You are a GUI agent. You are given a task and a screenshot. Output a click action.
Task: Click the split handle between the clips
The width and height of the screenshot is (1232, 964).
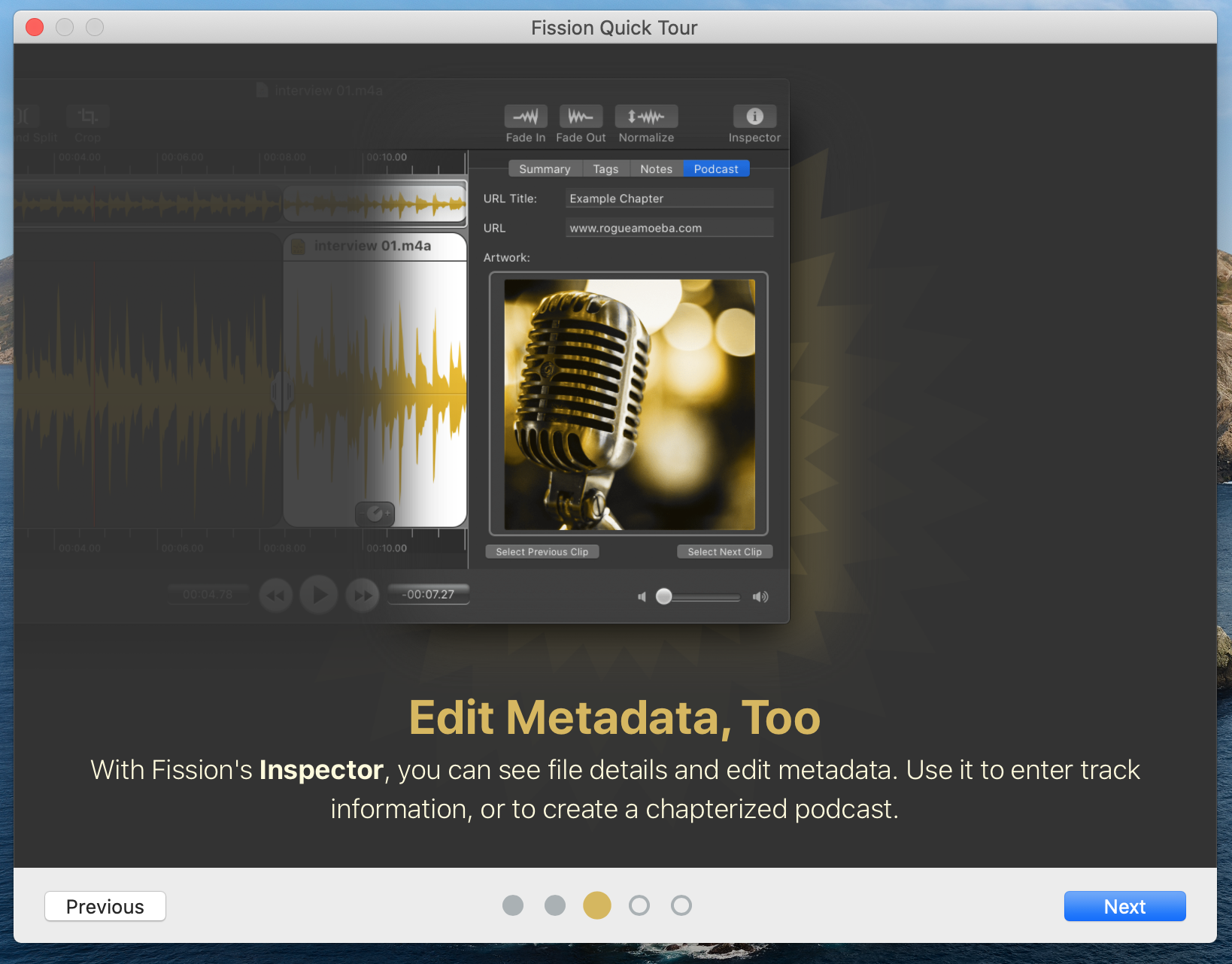(284, 391)
